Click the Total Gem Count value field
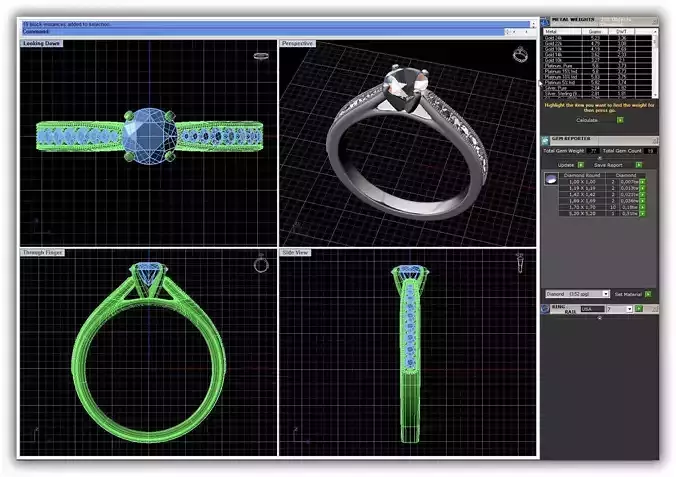676x477 pixels. (650, 151)
